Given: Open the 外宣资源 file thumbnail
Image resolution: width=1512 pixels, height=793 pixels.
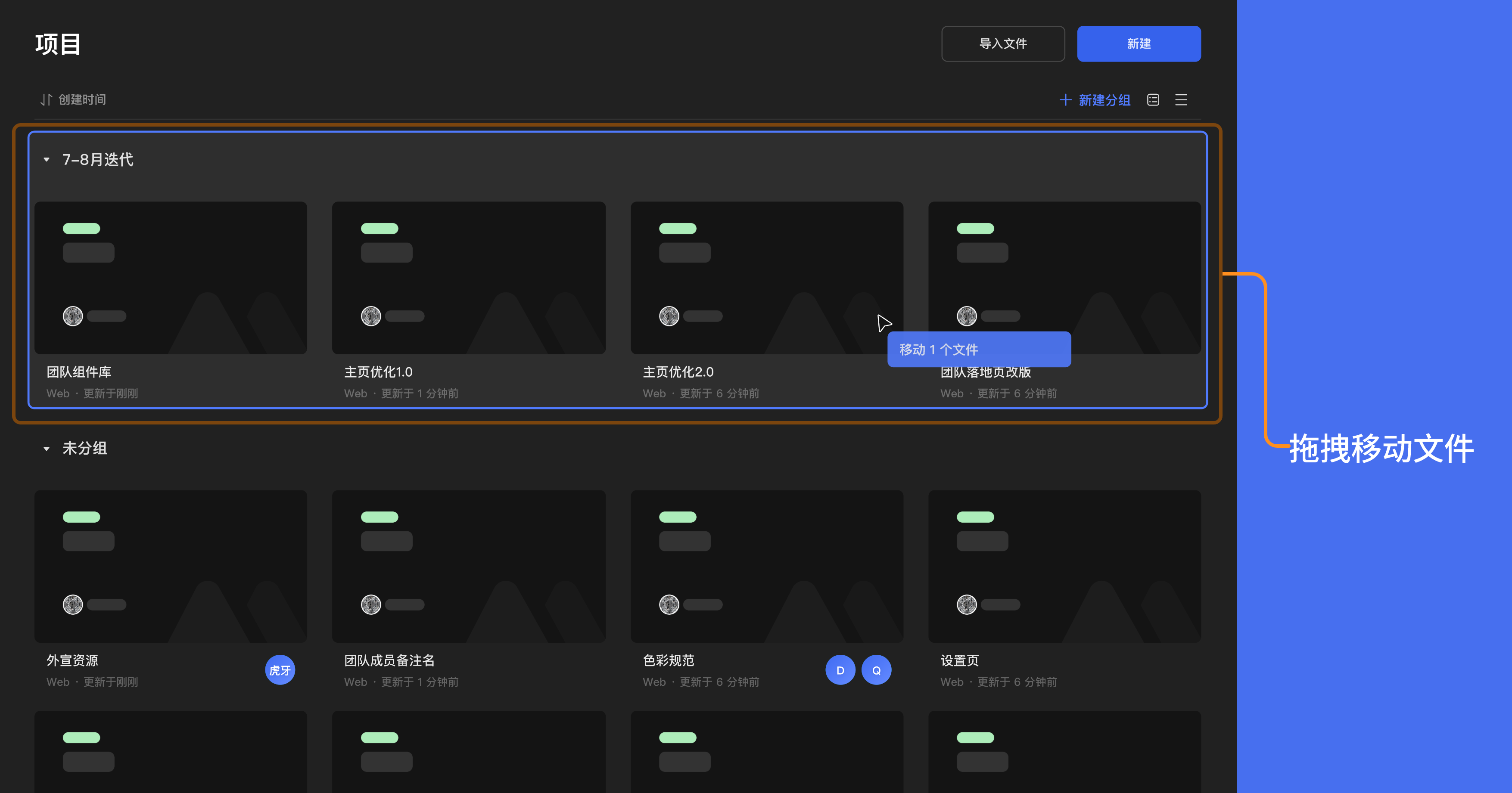Looking at the screenshot, I should tap(171, 567).
